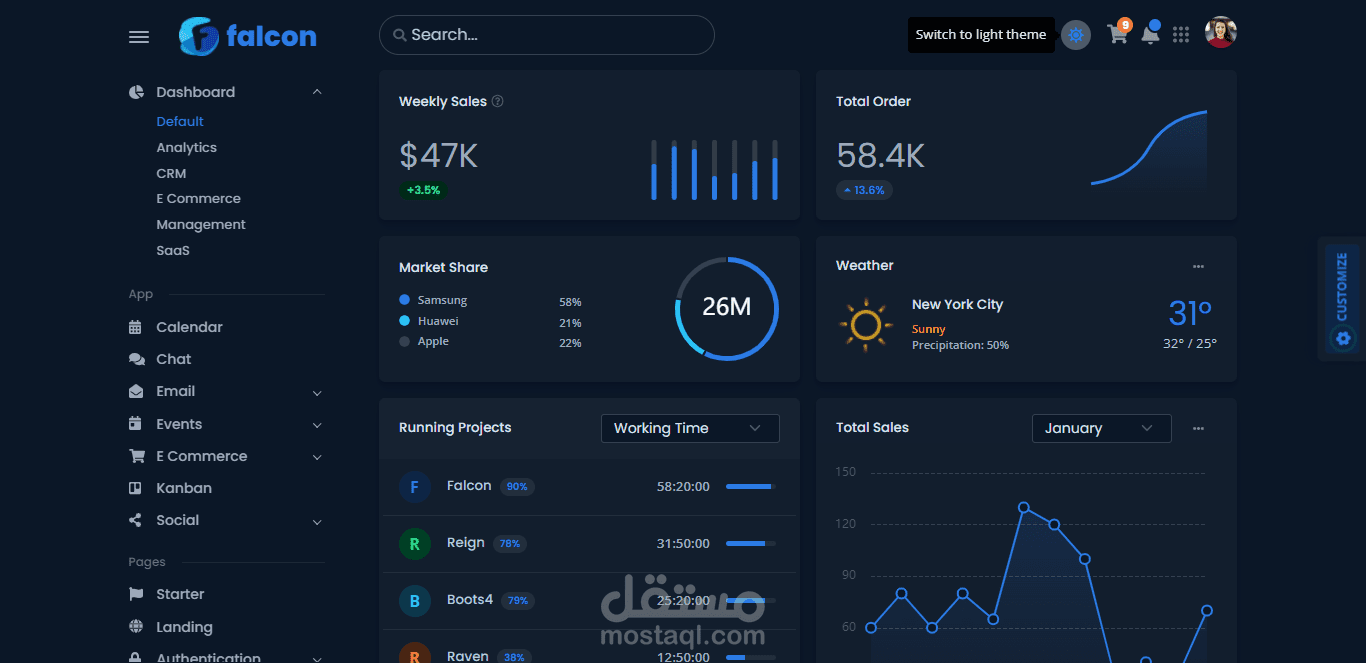
Task: Click the 13.6% total order badge
Action: [864, 190]
